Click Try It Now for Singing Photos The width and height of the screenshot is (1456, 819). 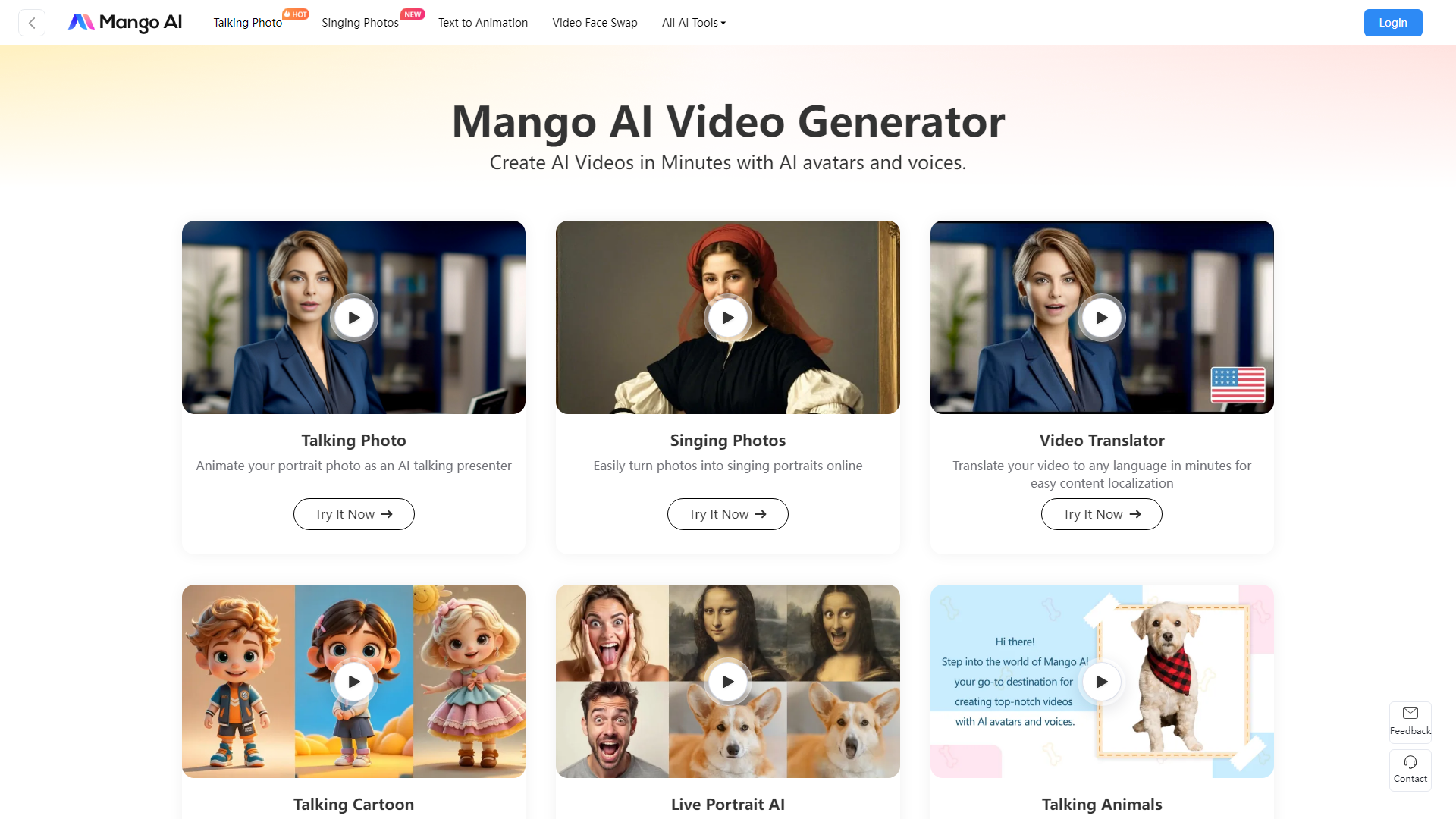[x=727, y=513]
